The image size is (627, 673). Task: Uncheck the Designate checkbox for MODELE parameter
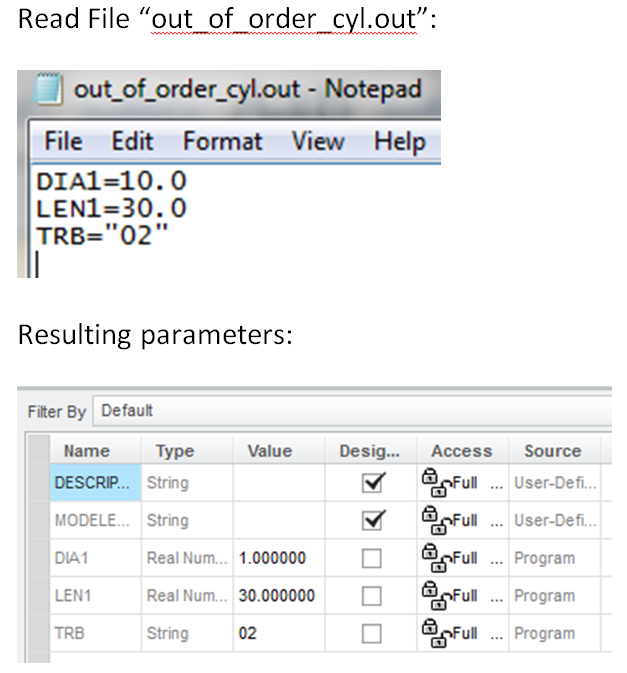[372, 520]
